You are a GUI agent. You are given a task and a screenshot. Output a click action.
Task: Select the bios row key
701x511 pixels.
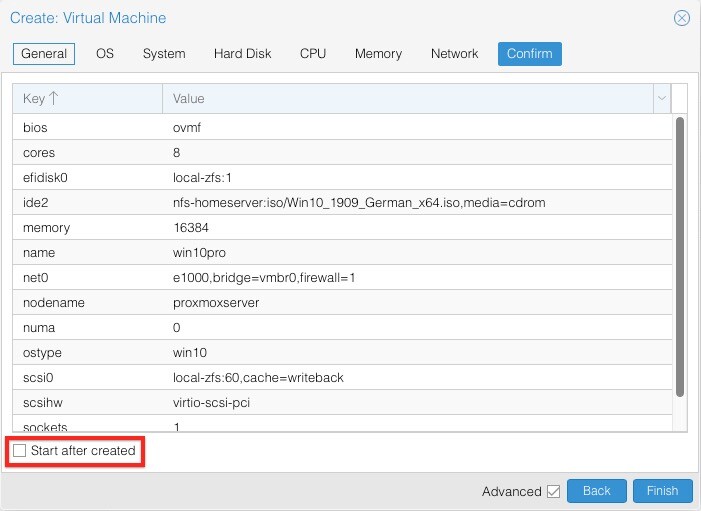(35, 128)
